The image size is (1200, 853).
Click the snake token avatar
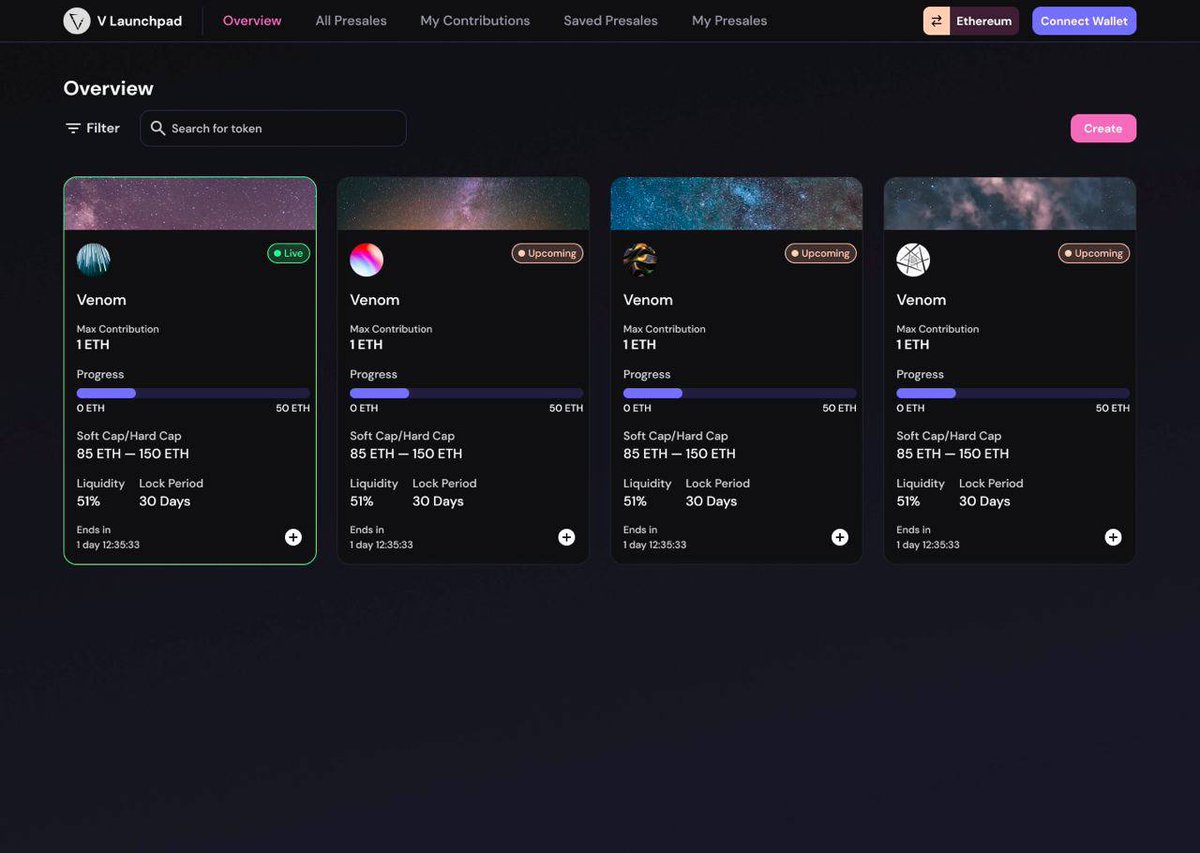pyautogui.click(x=640, y=260)
